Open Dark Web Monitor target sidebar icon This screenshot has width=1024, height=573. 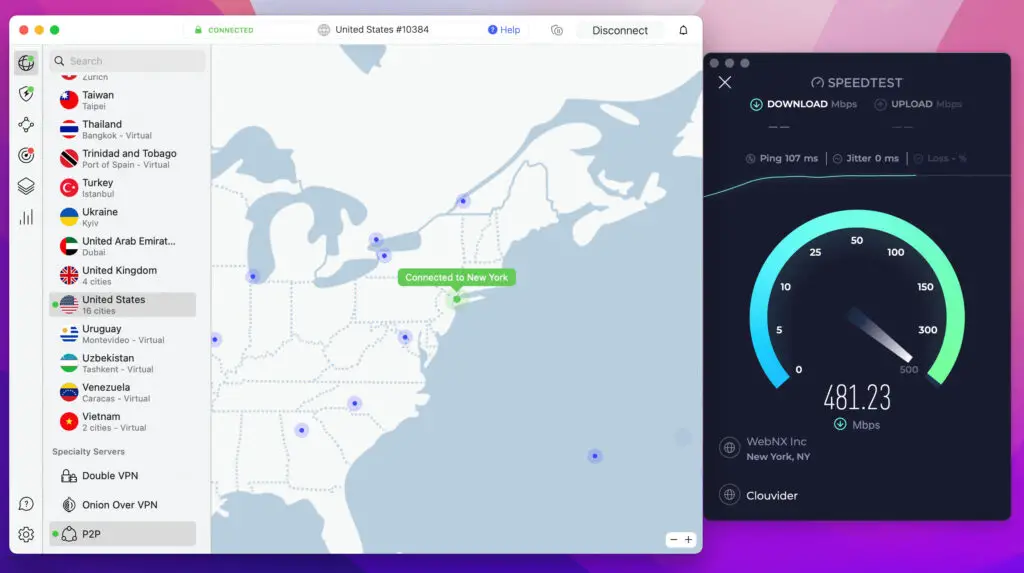[26, 156]
